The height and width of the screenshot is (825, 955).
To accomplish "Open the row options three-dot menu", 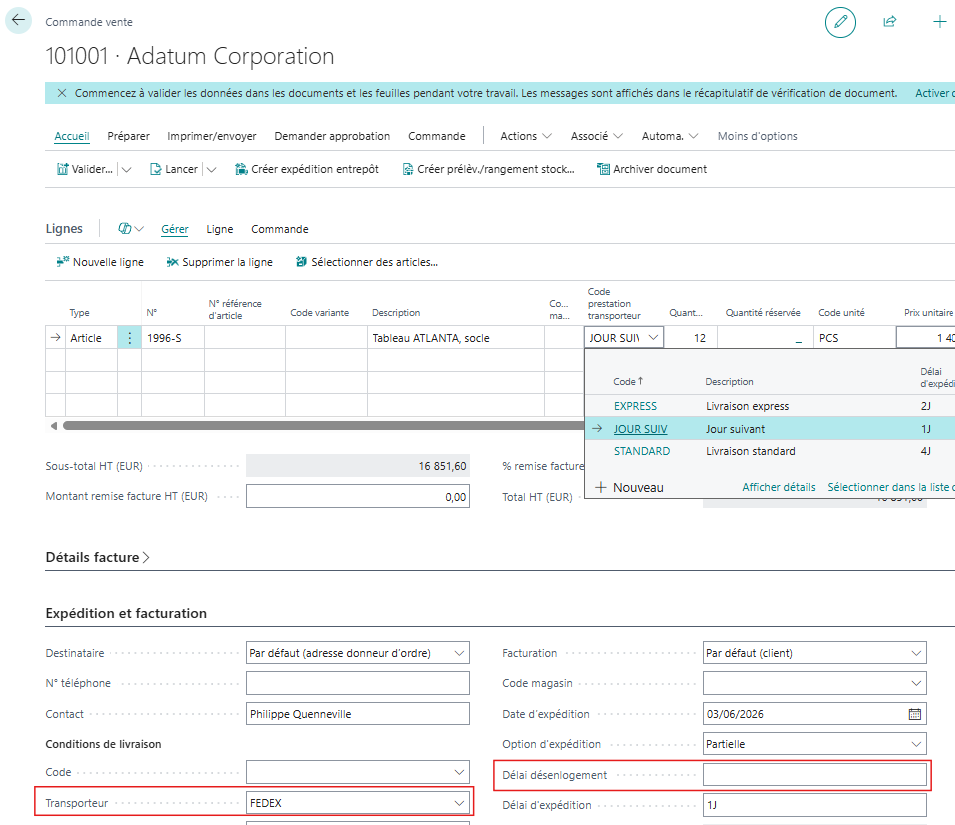I will (x=129, y=338).
